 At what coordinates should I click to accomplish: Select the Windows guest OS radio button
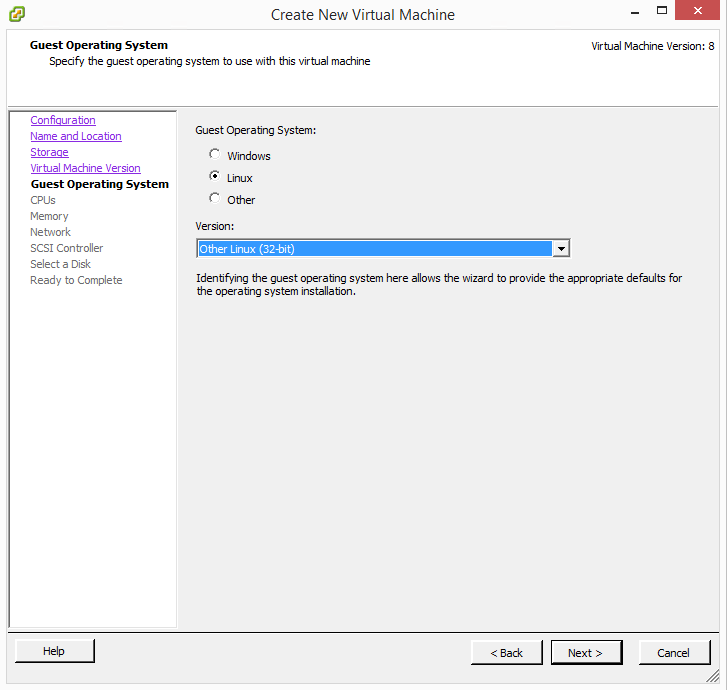[x=214, y=154]
